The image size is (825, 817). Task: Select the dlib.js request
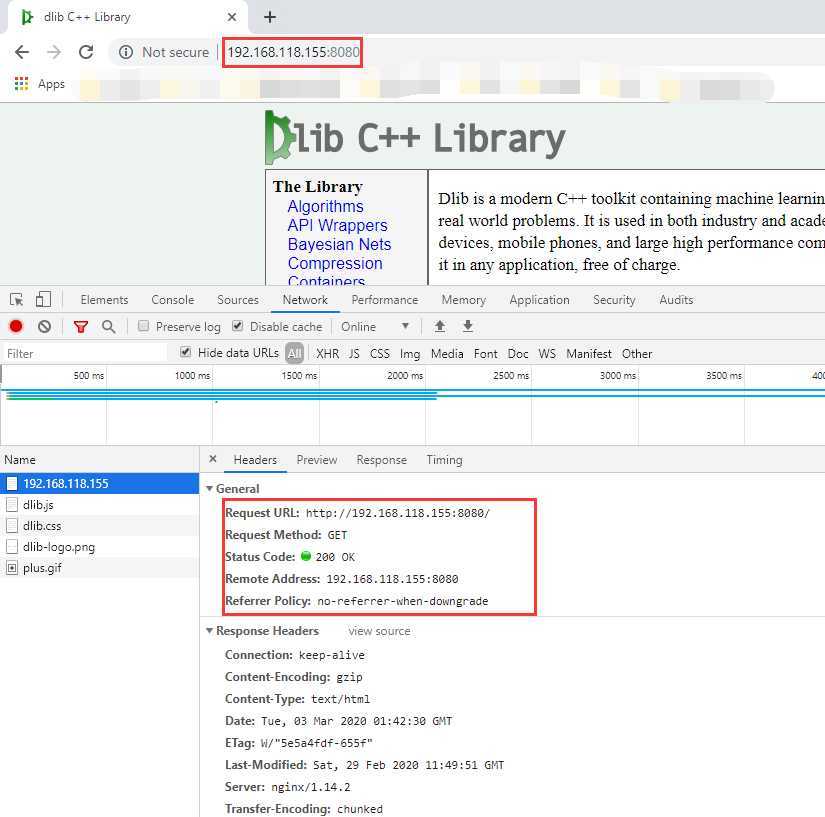pyautogui.click(x=99, y=505)
